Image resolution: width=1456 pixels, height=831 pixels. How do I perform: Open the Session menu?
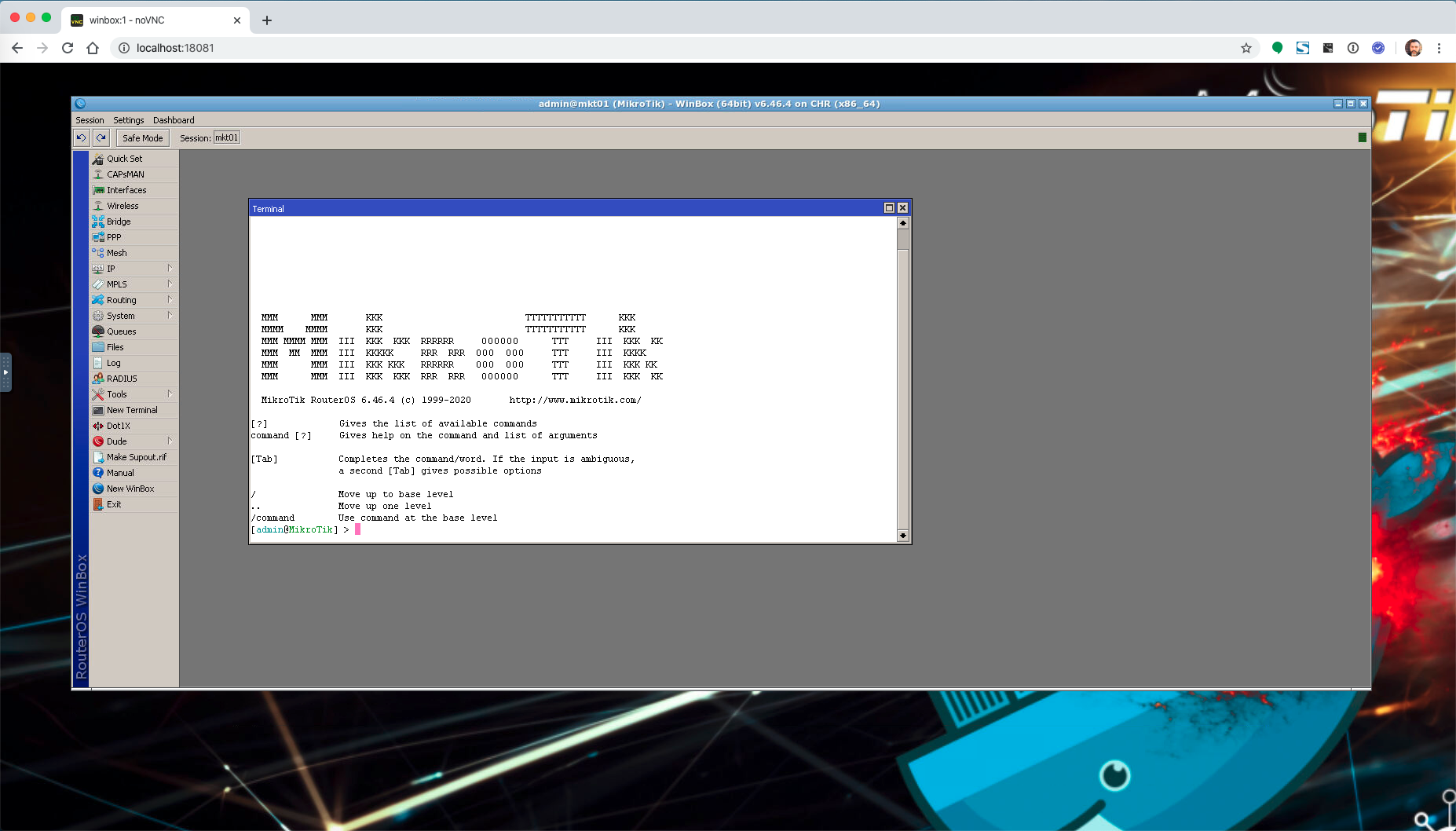pos(90,120)
